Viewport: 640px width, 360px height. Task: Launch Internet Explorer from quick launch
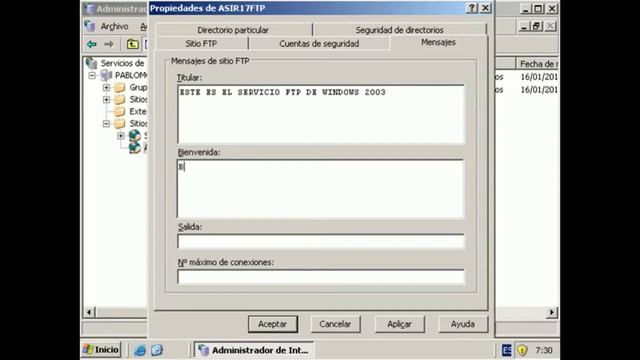[140, 350]
